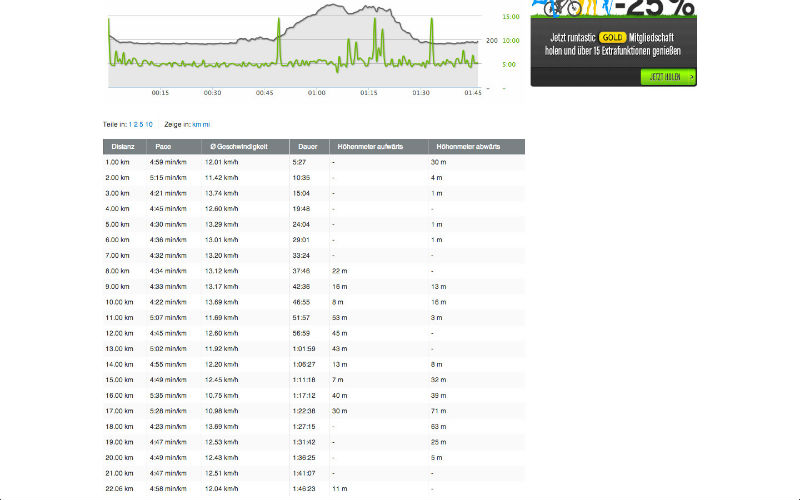800x500 pixels.
Task: Click the '12.20 km/h' speed cell
Action: pyautogui.click(x=221, y=364)
